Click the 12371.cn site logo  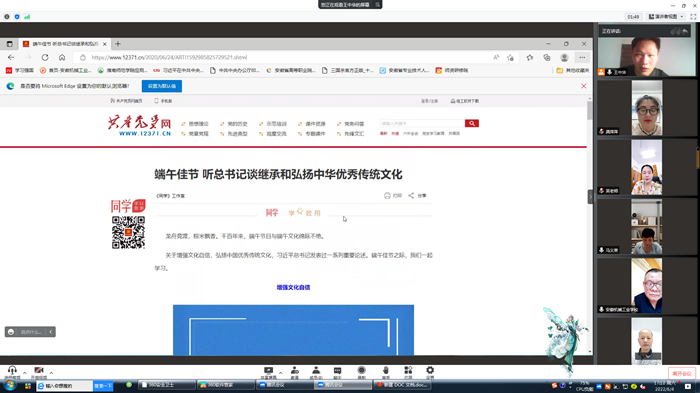click(x=139, y=125)
